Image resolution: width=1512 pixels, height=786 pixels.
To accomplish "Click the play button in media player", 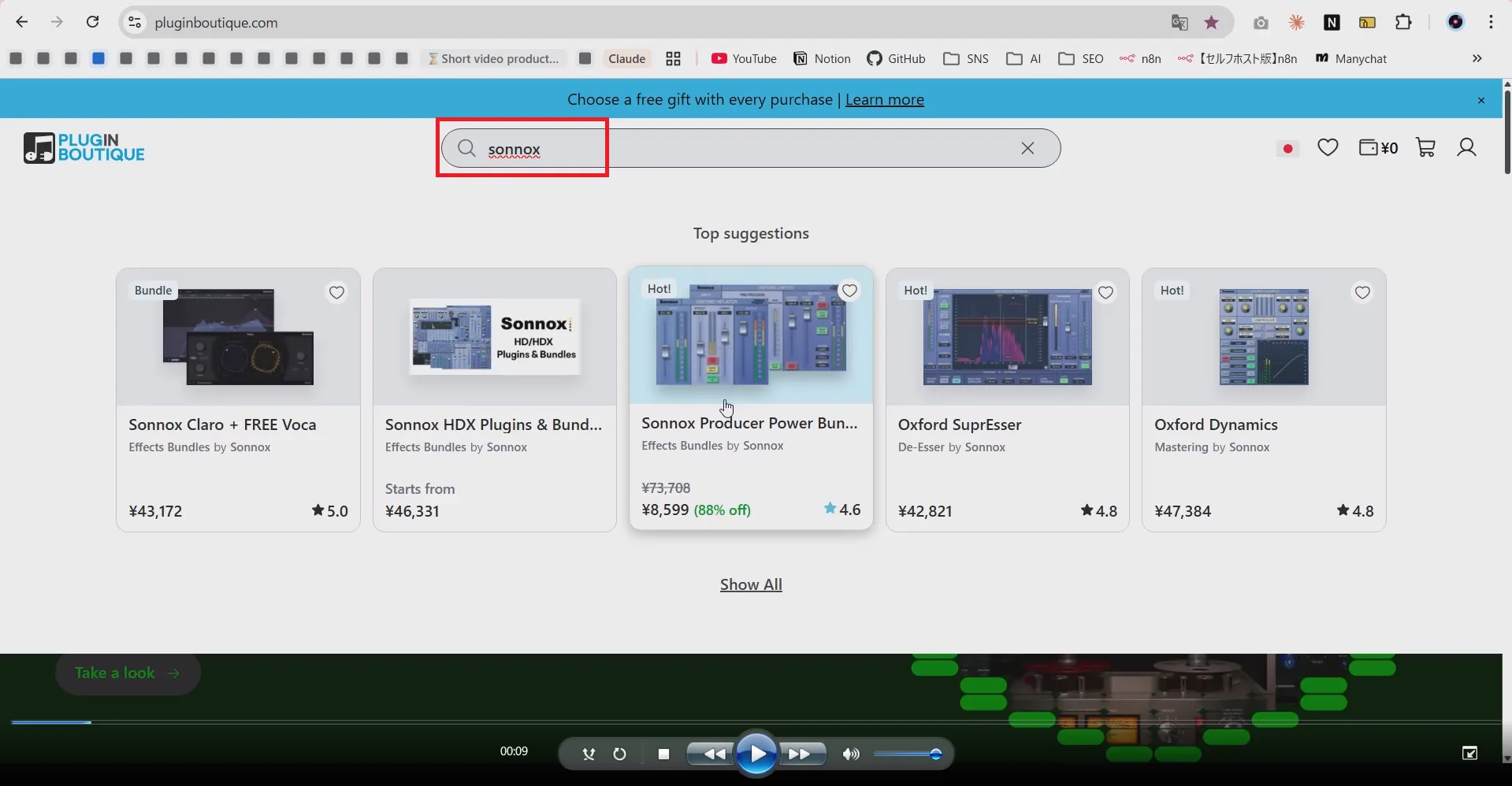I will 756,754.
